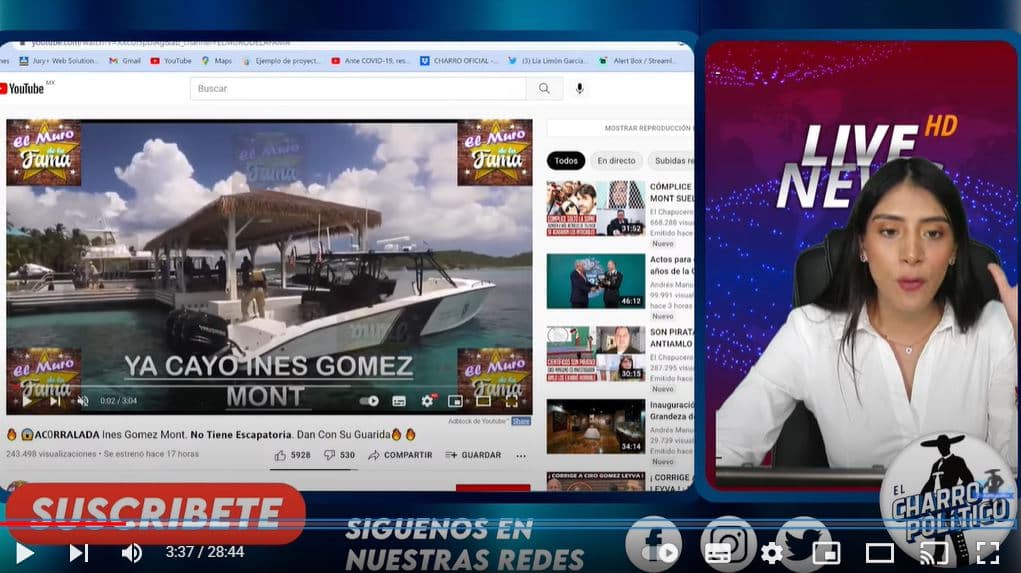This screenshot has height=573, width=1021.
Task: Open the CORRIGE A CIRO GOMEZ LEYVA thumbnail
Action: click(596, 481)
